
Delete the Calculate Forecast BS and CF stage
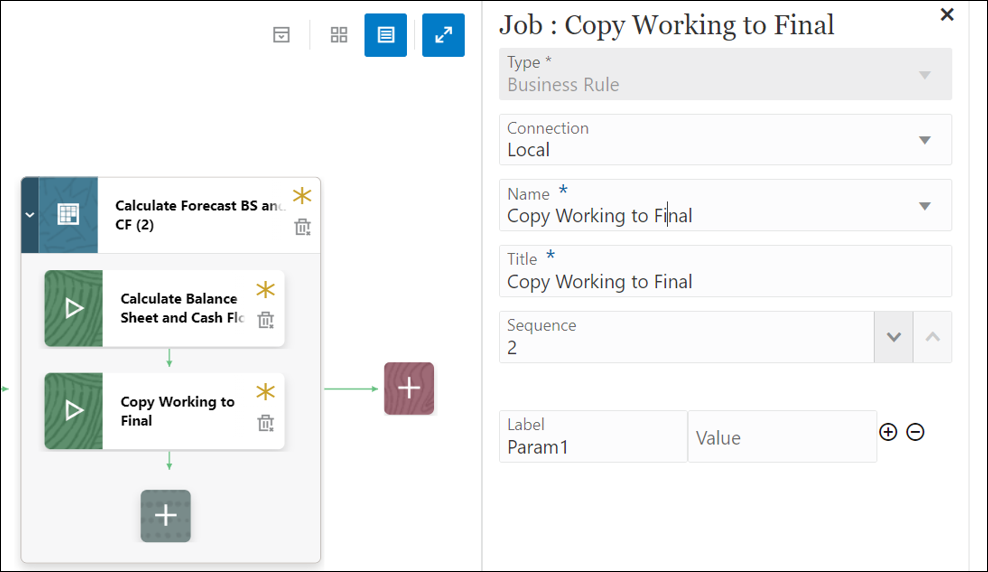coord(302,227)
